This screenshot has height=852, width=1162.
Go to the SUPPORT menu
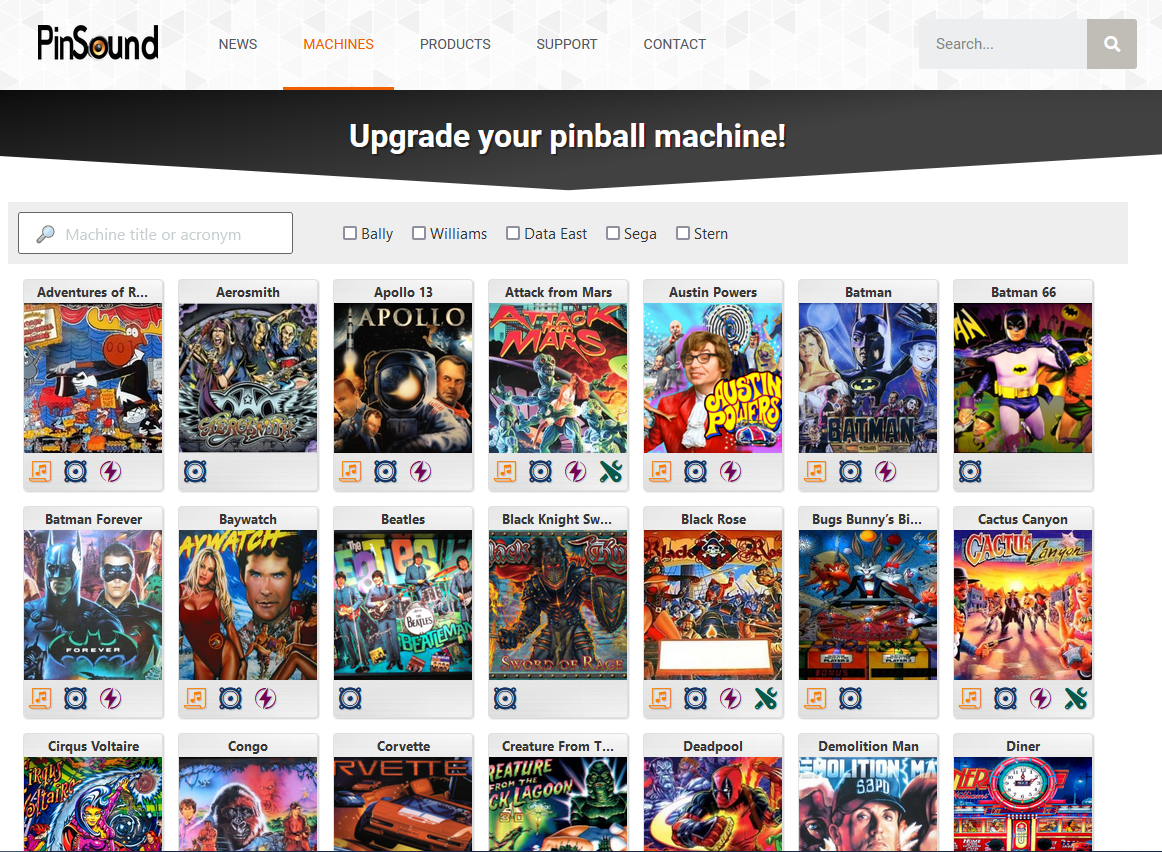[567, 44]
